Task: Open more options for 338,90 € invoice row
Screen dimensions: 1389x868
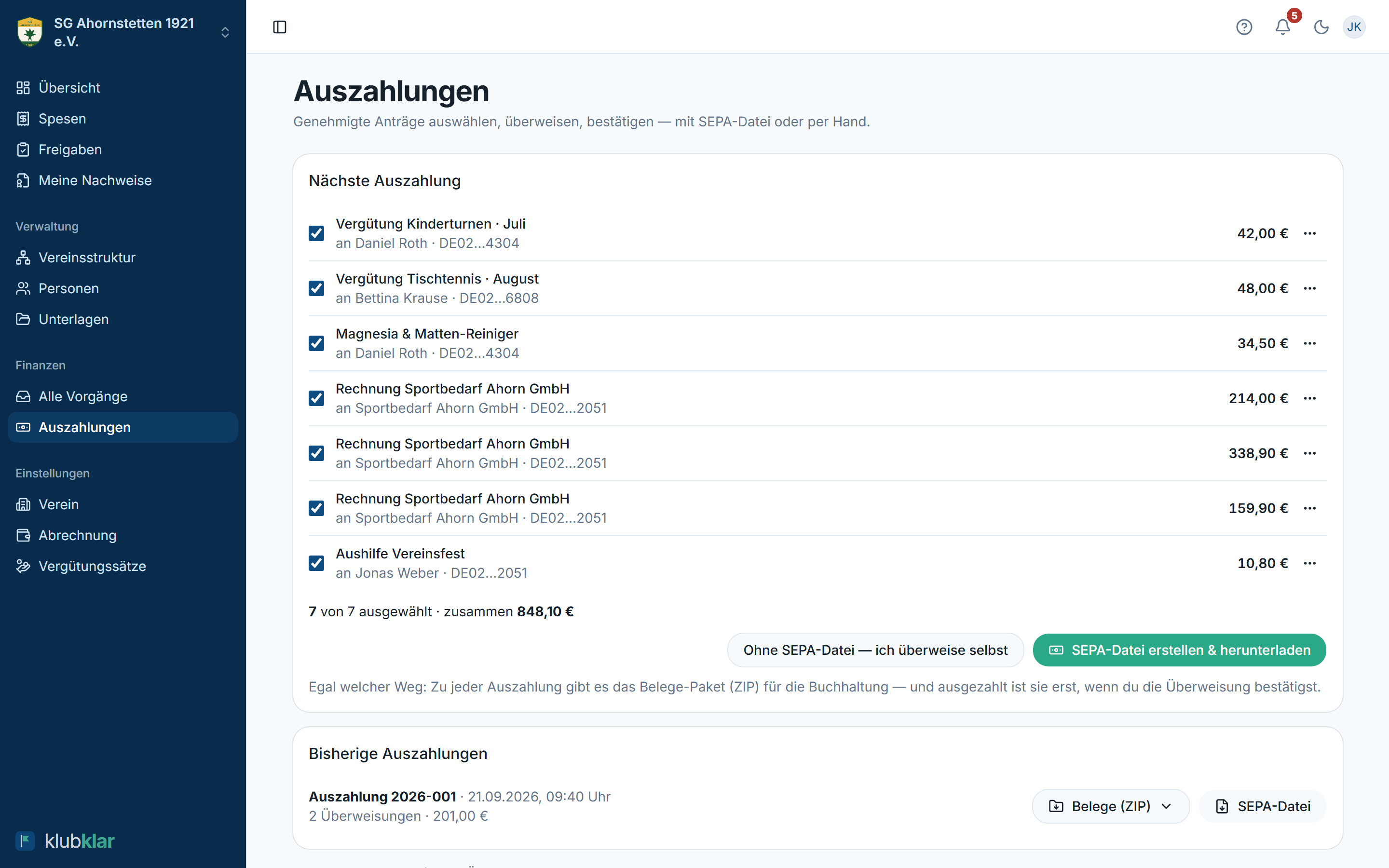Action: point(1310,453)
